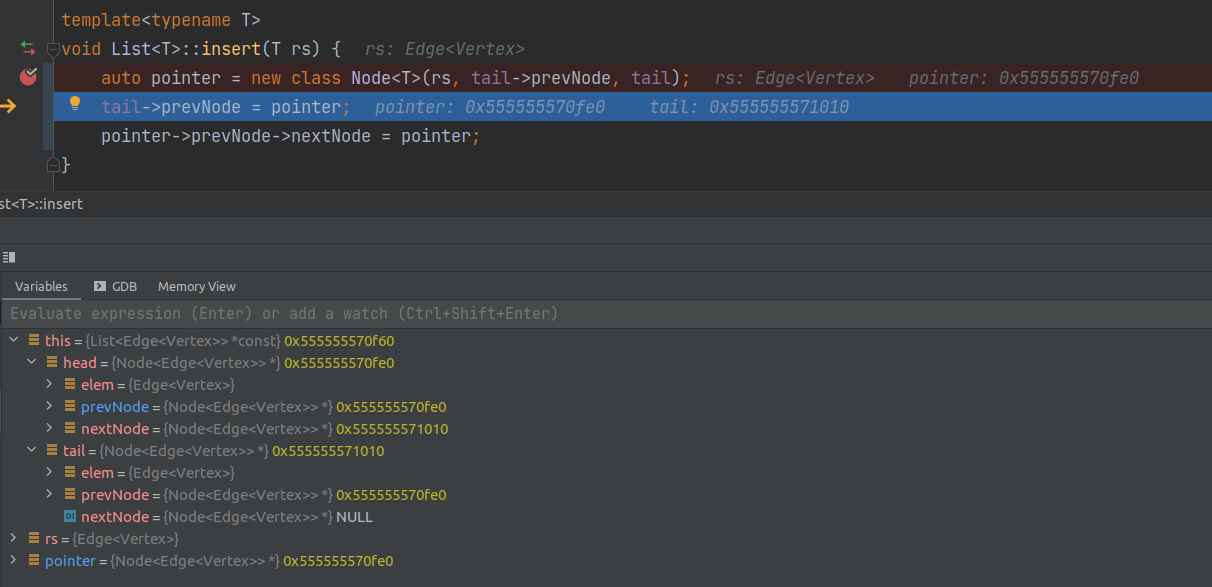Collapse the 'this' variable node

pos(13,341)
